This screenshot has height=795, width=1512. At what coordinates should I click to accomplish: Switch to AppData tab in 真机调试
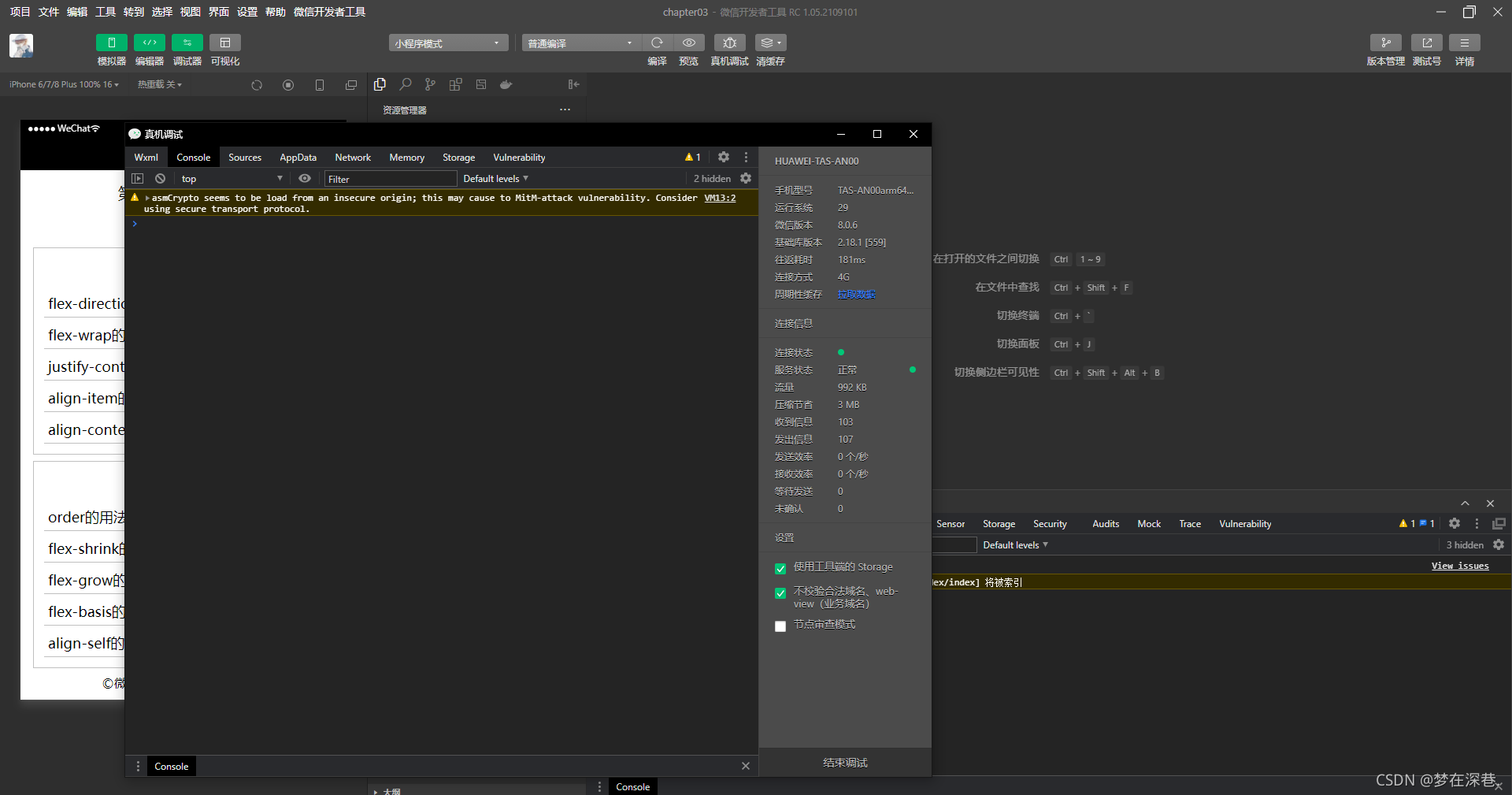click(298, 158)
